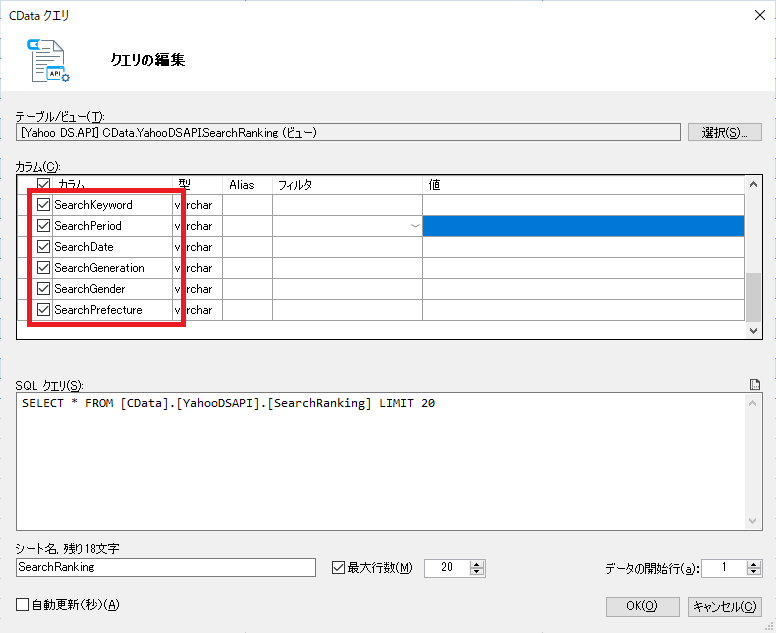The image size is (776, 633).
Task: Click the フィルタ column header
Action: [x=347, y=185]
